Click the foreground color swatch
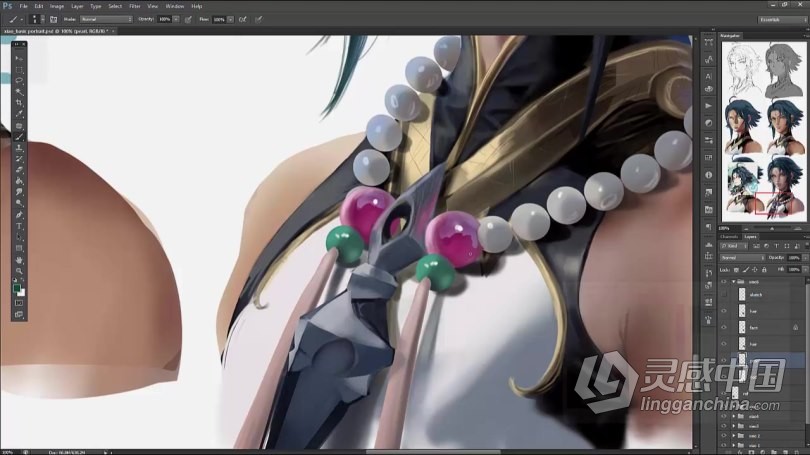810x455 pixels. click(17, 288)
